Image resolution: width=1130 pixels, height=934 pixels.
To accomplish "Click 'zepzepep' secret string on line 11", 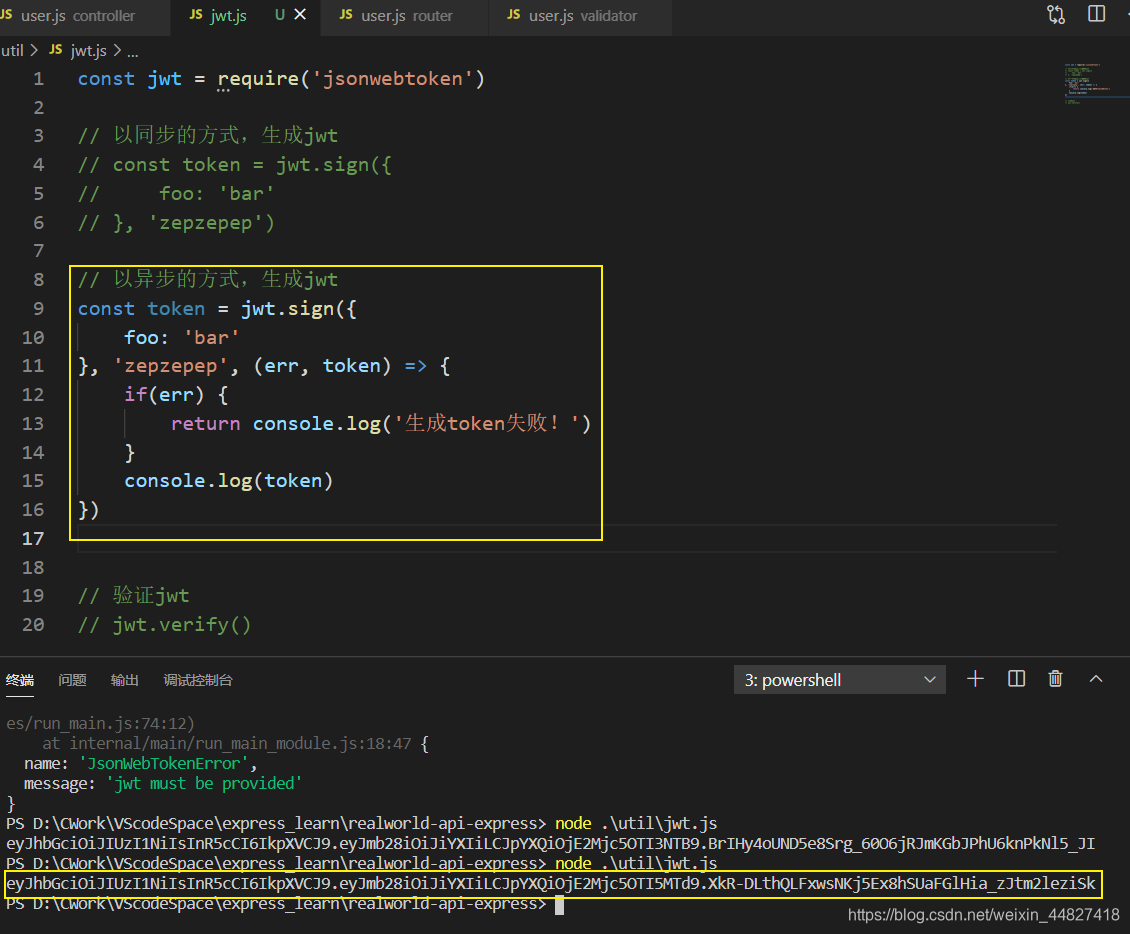I will point(171,366).
